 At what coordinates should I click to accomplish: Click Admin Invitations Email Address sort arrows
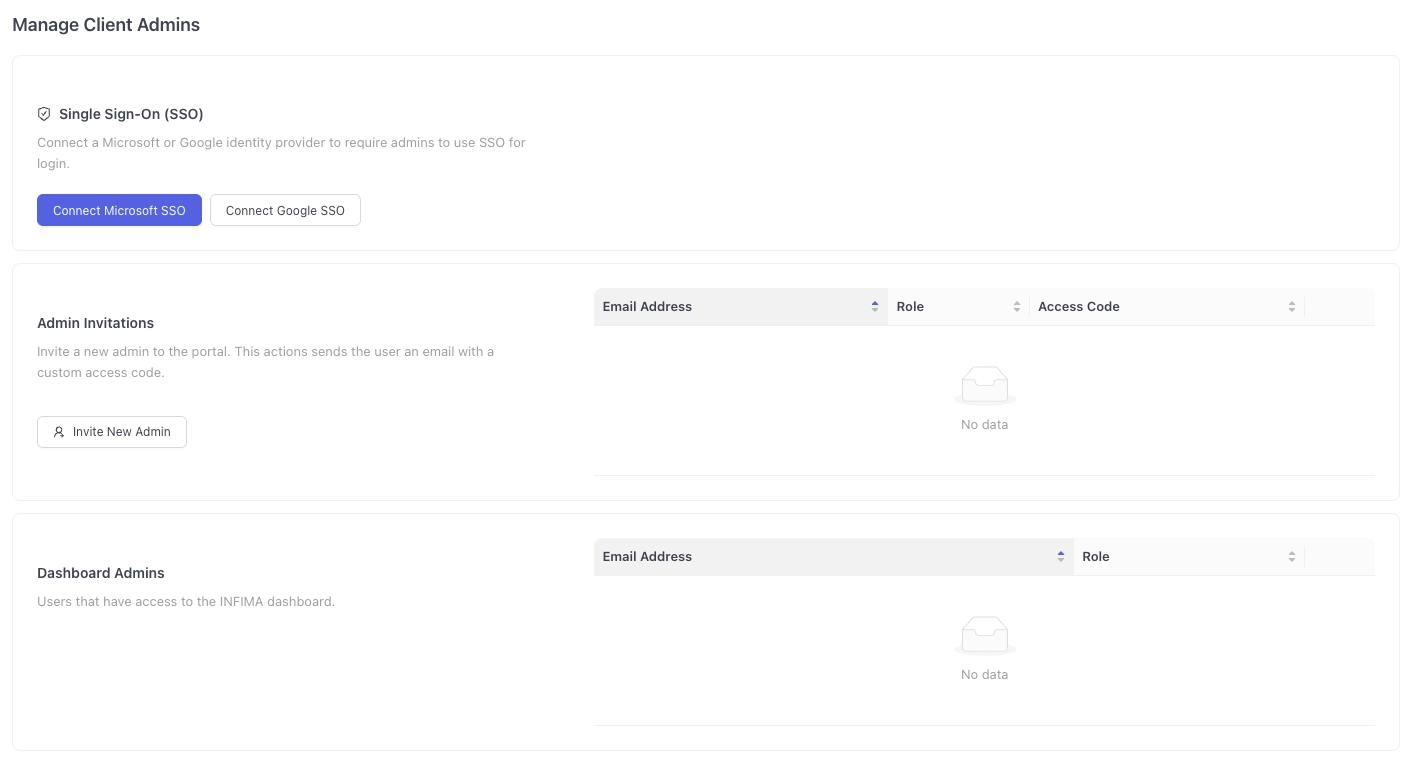[875, 307]
